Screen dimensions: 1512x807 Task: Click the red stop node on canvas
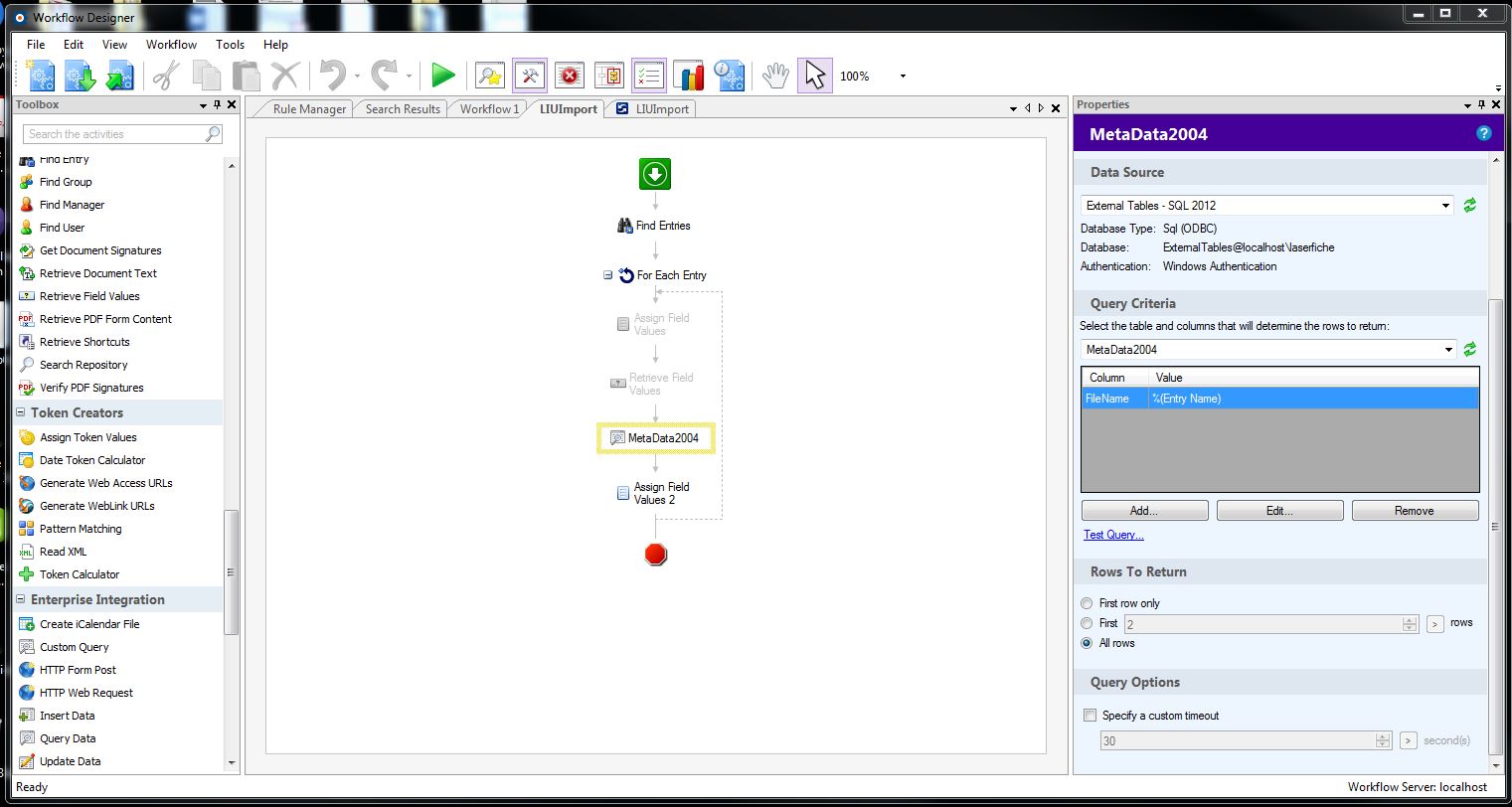[655, 555]
